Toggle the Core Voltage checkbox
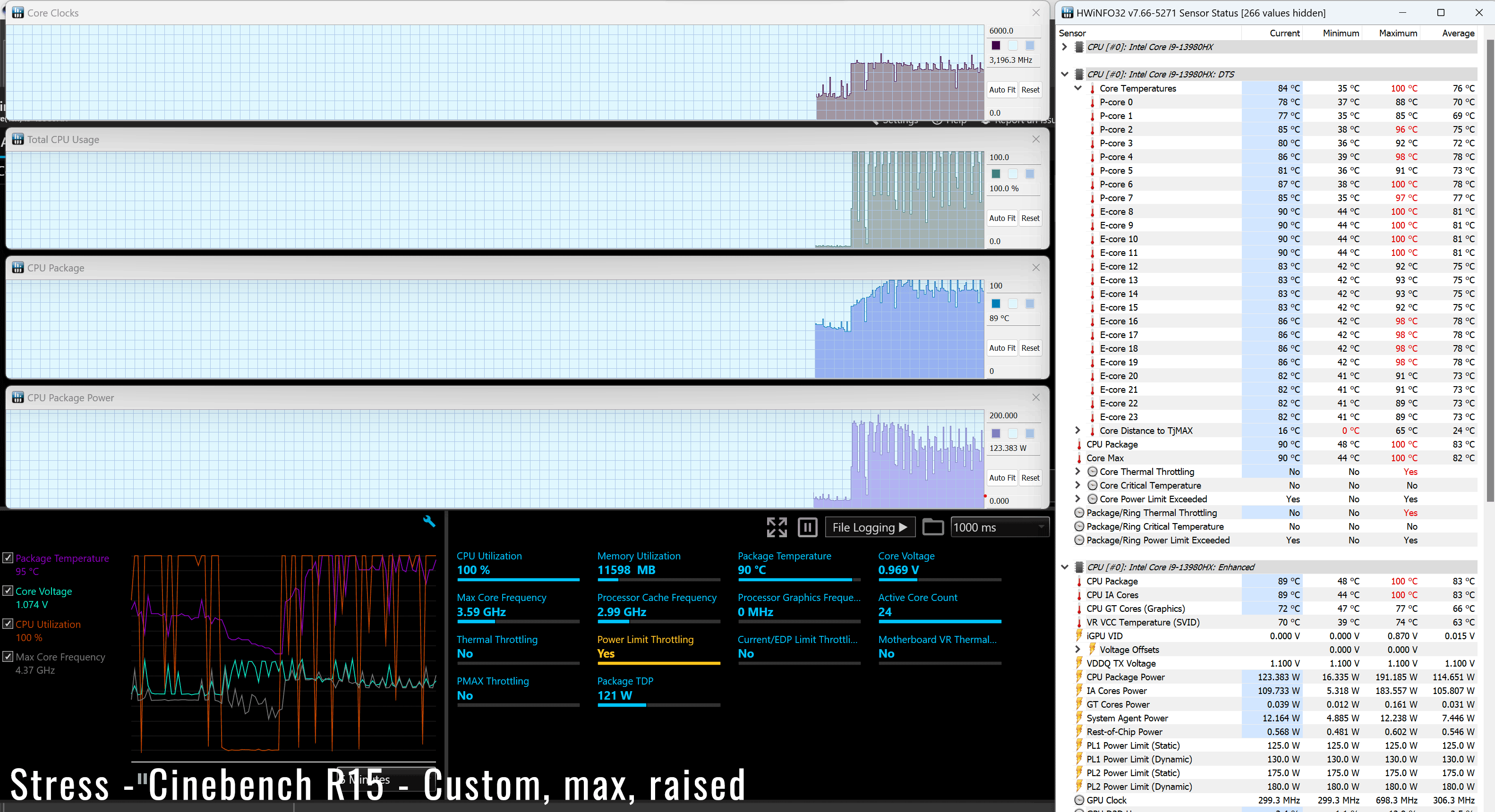This screenshot has height=812, width=1495. 8,591
